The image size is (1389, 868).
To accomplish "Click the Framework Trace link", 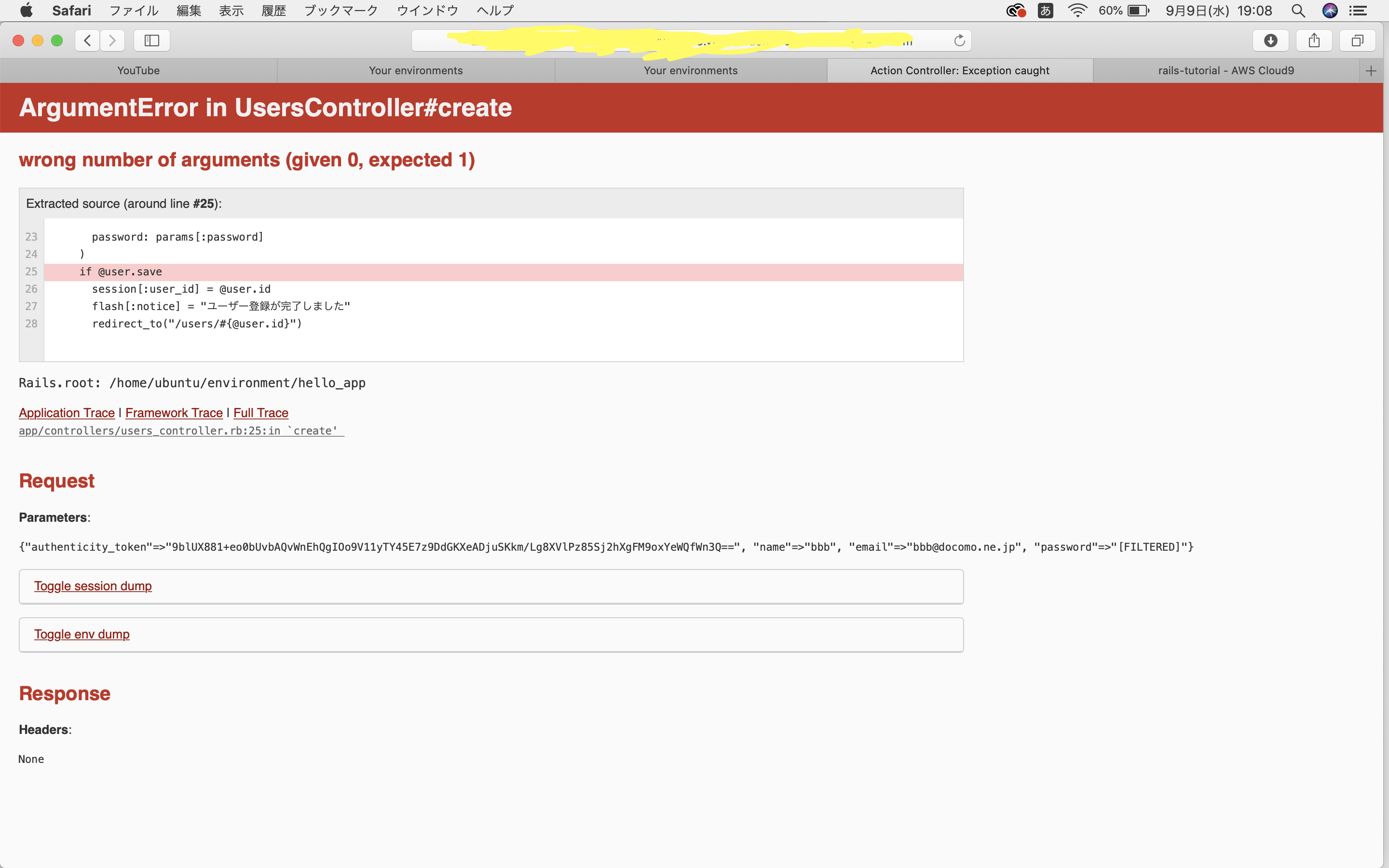I will [174, 413].
